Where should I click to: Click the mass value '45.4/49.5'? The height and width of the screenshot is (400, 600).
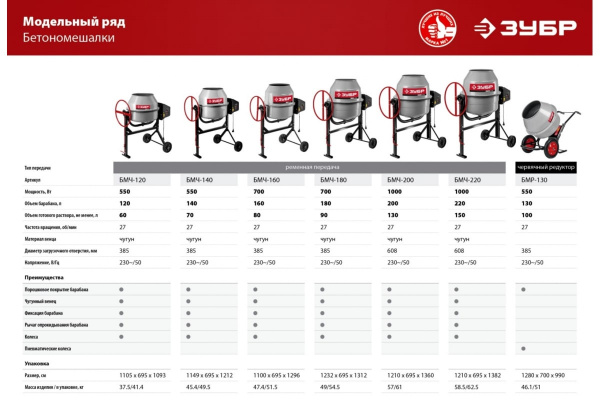198,387
